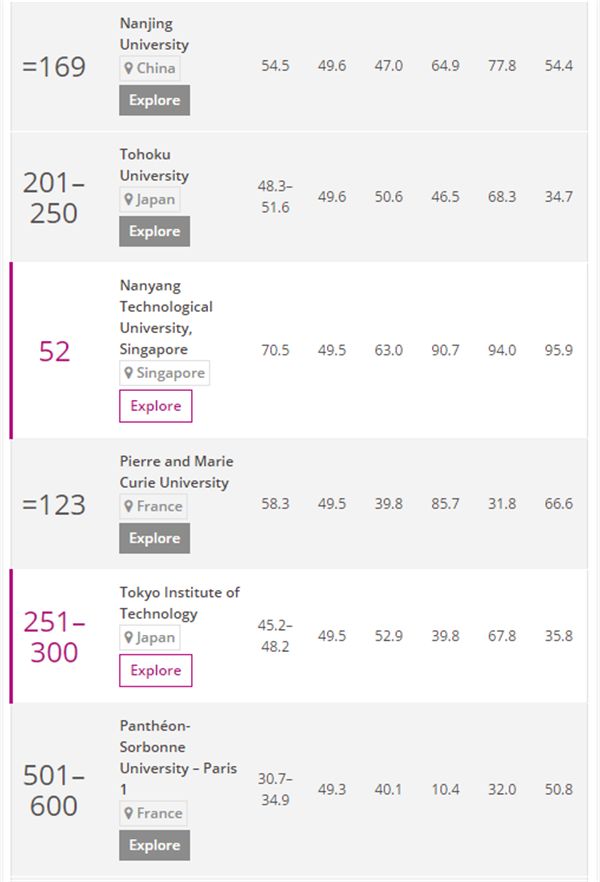Click the 251–300 rank of Tokyo Institute

click(55, 637)
